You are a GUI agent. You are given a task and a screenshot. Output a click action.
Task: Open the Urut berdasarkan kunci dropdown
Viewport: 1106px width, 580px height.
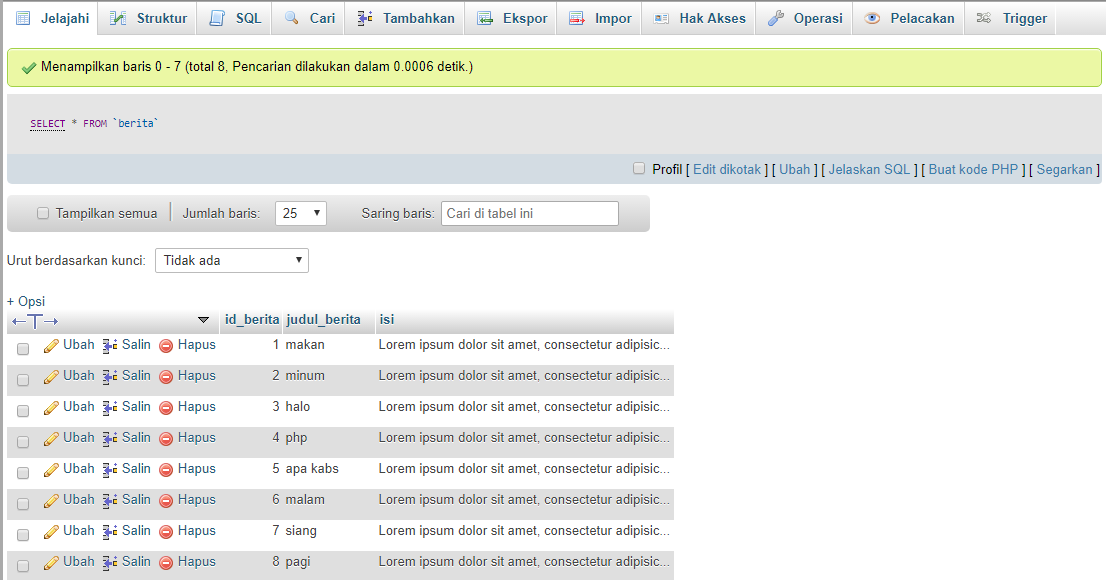[x=231, y=260]
